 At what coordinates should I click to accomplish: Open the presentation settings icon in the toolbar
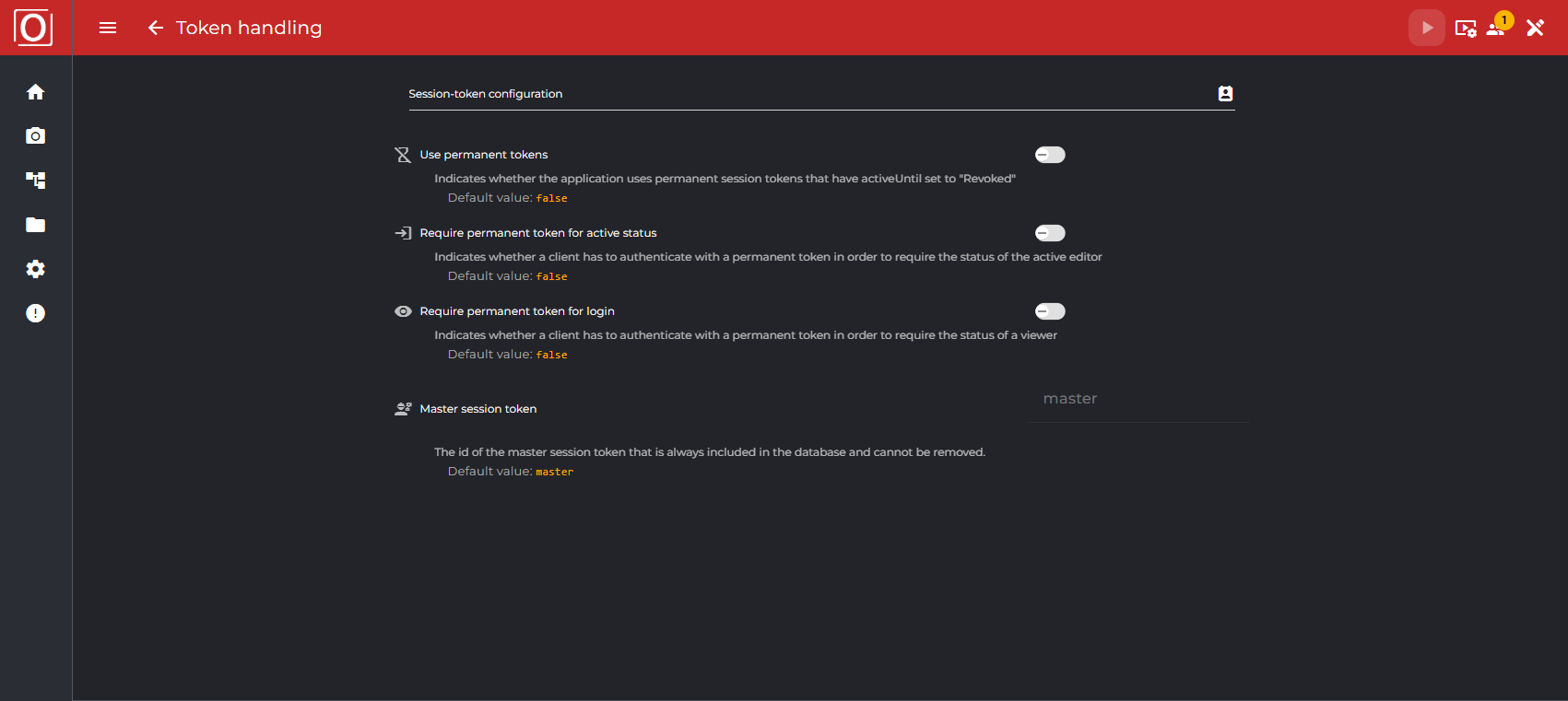click(1466, 28)
